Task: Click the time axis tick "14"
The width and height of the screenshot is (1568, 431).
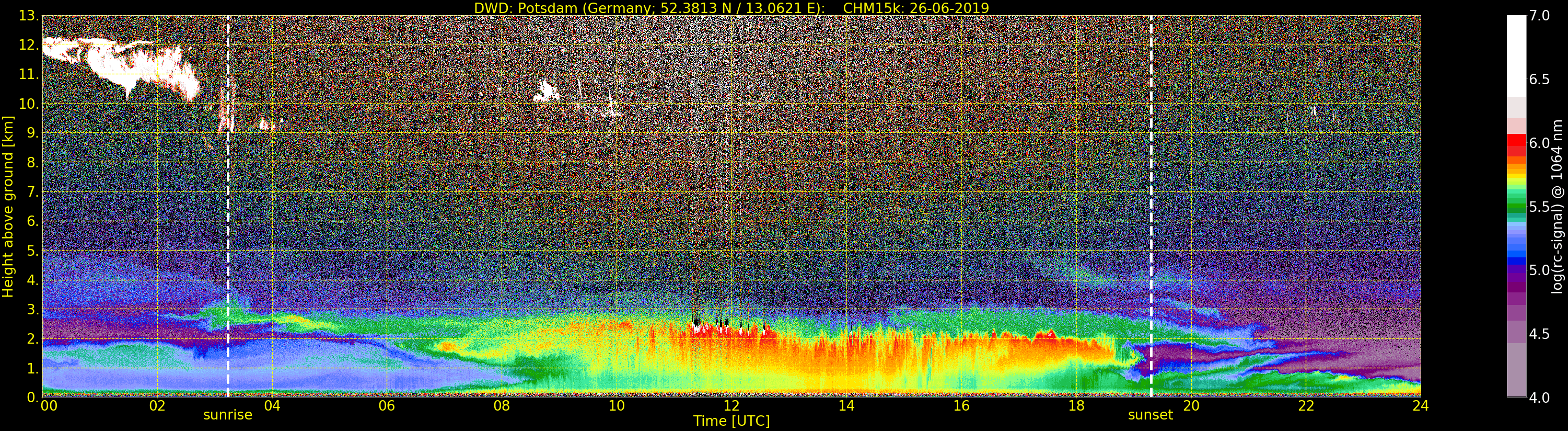Action: tap(846, 406)
